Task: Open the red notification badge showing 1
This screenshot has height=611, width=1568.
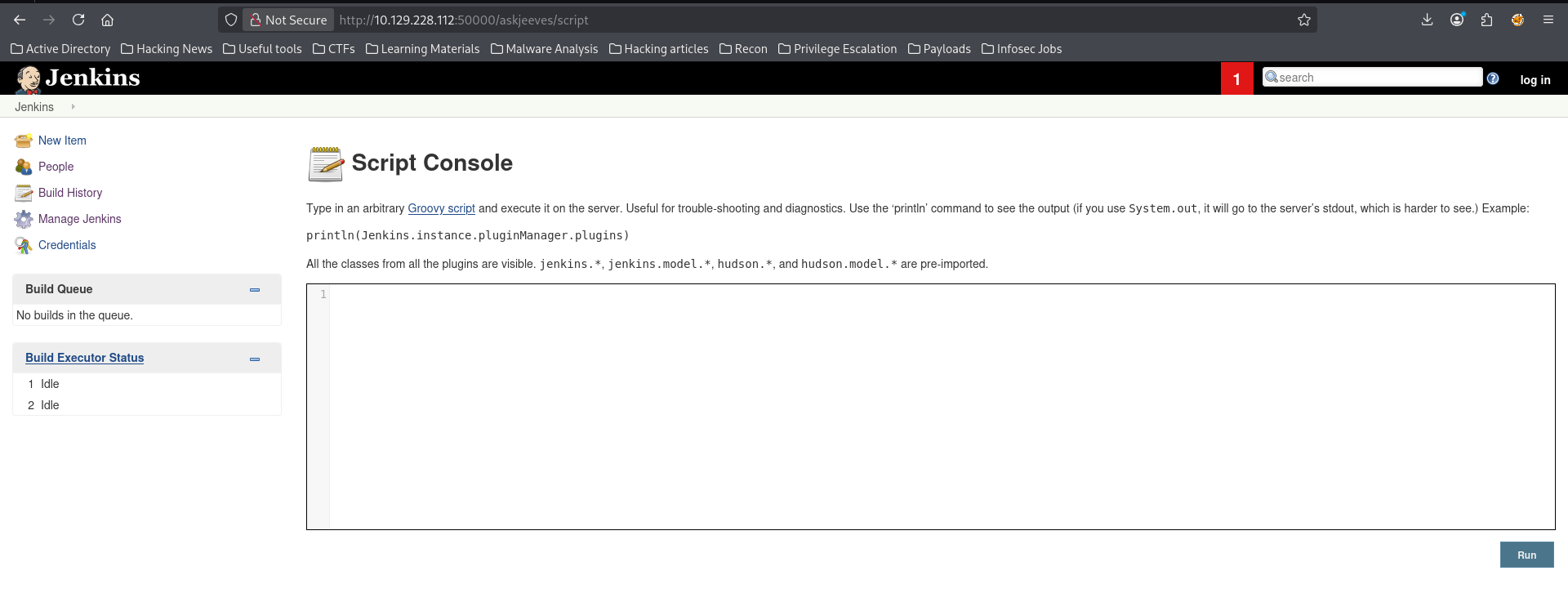Action: pos(1236,78)
